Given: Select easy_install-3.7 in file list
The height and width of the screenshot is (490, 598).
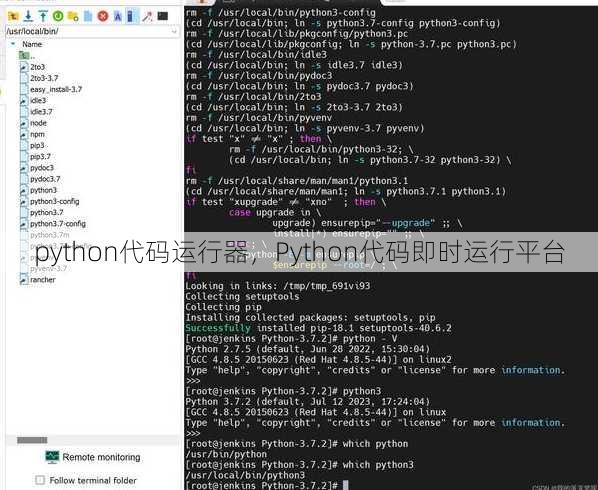Looking at the screenshot, I should tap(56, 89).
